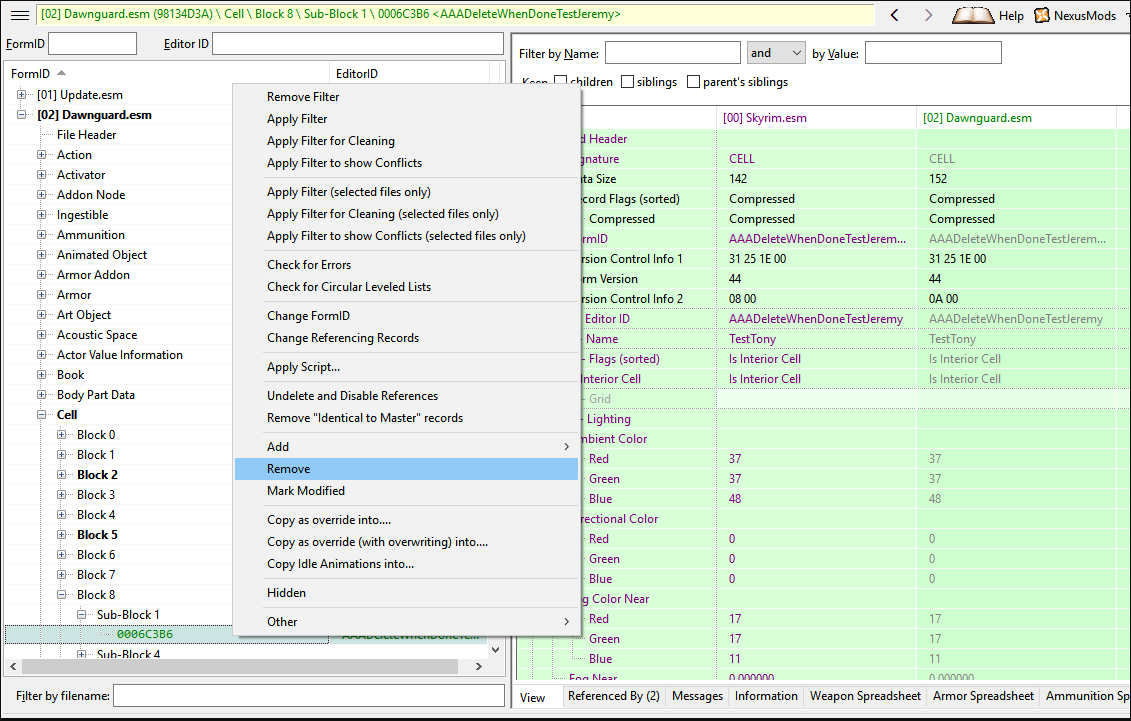Toggle the parent's siblings checkbox
Screen dimensions: 1131x721
tap(693, 81)
